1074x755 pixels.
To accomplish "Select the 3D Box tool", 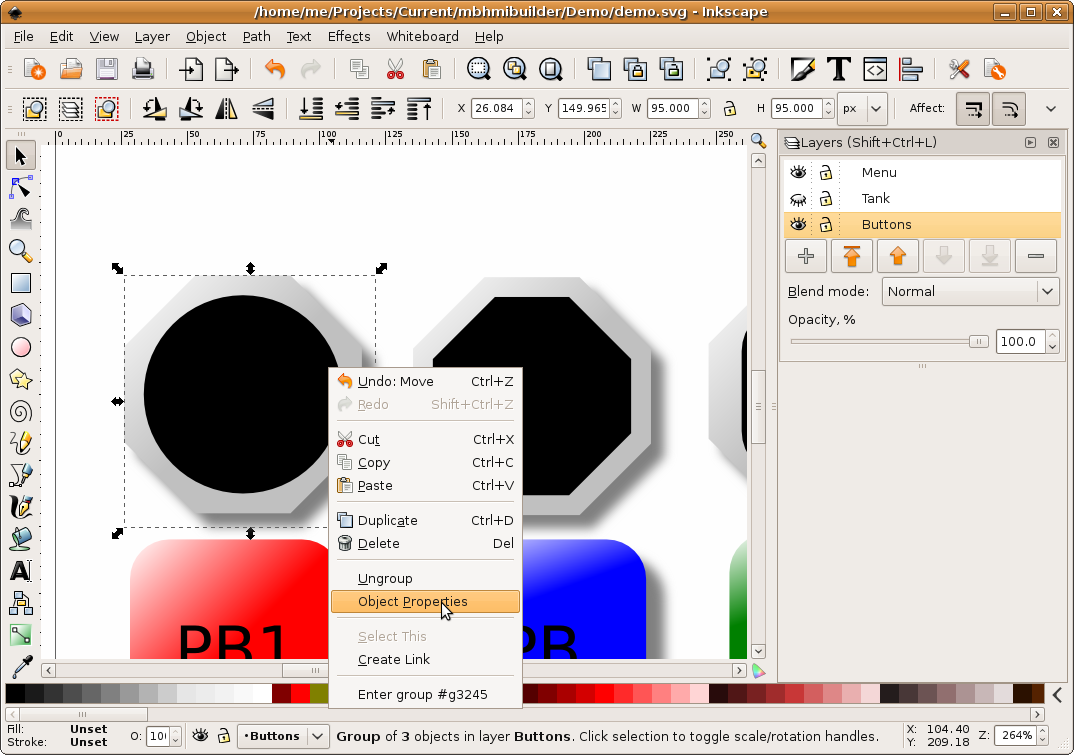I will [21, 315].
